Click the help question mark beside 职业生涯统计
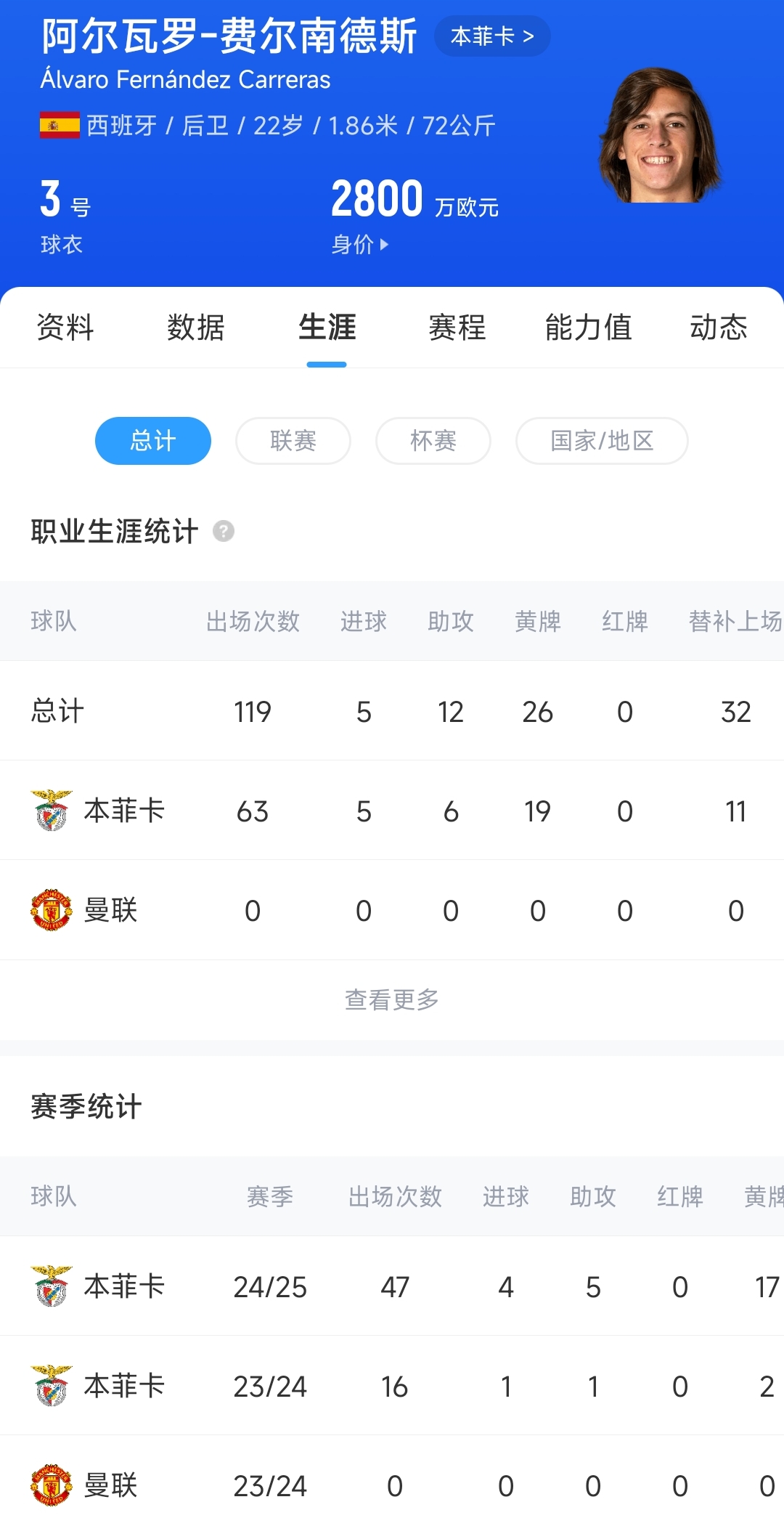Viewport: 784px width, 1526px height. click(224, 532)
